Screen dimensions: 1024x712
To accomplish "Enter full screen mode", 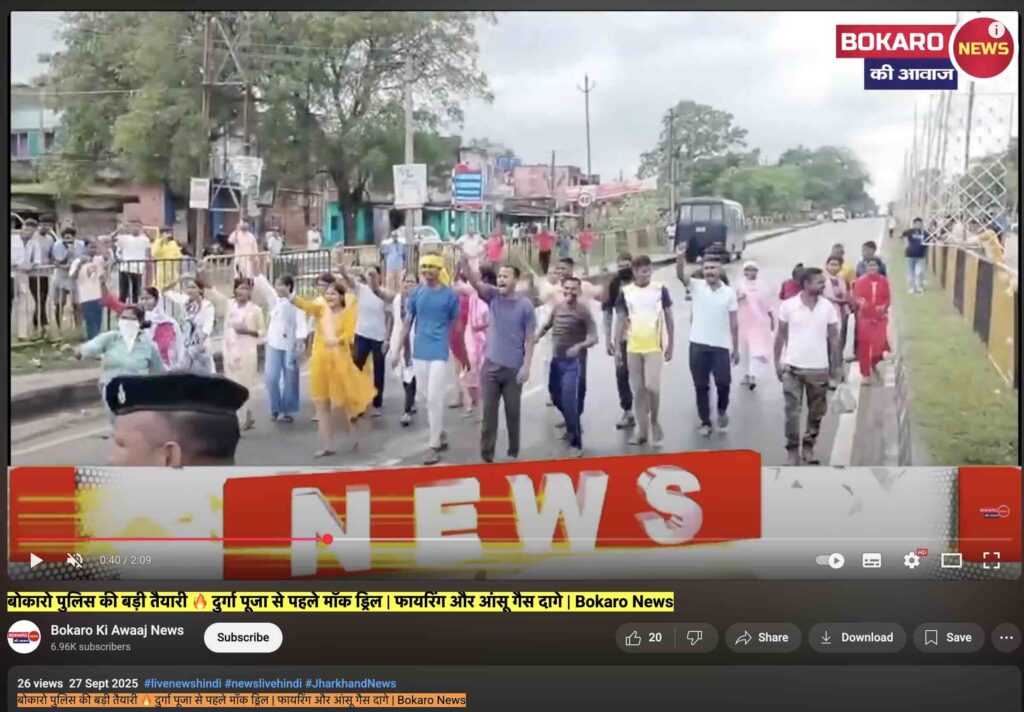I will click(x=991, y=561).
